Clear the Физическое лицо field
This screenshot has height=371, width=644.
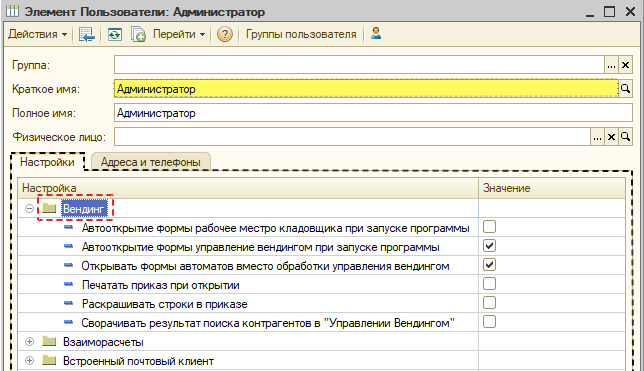611,137
